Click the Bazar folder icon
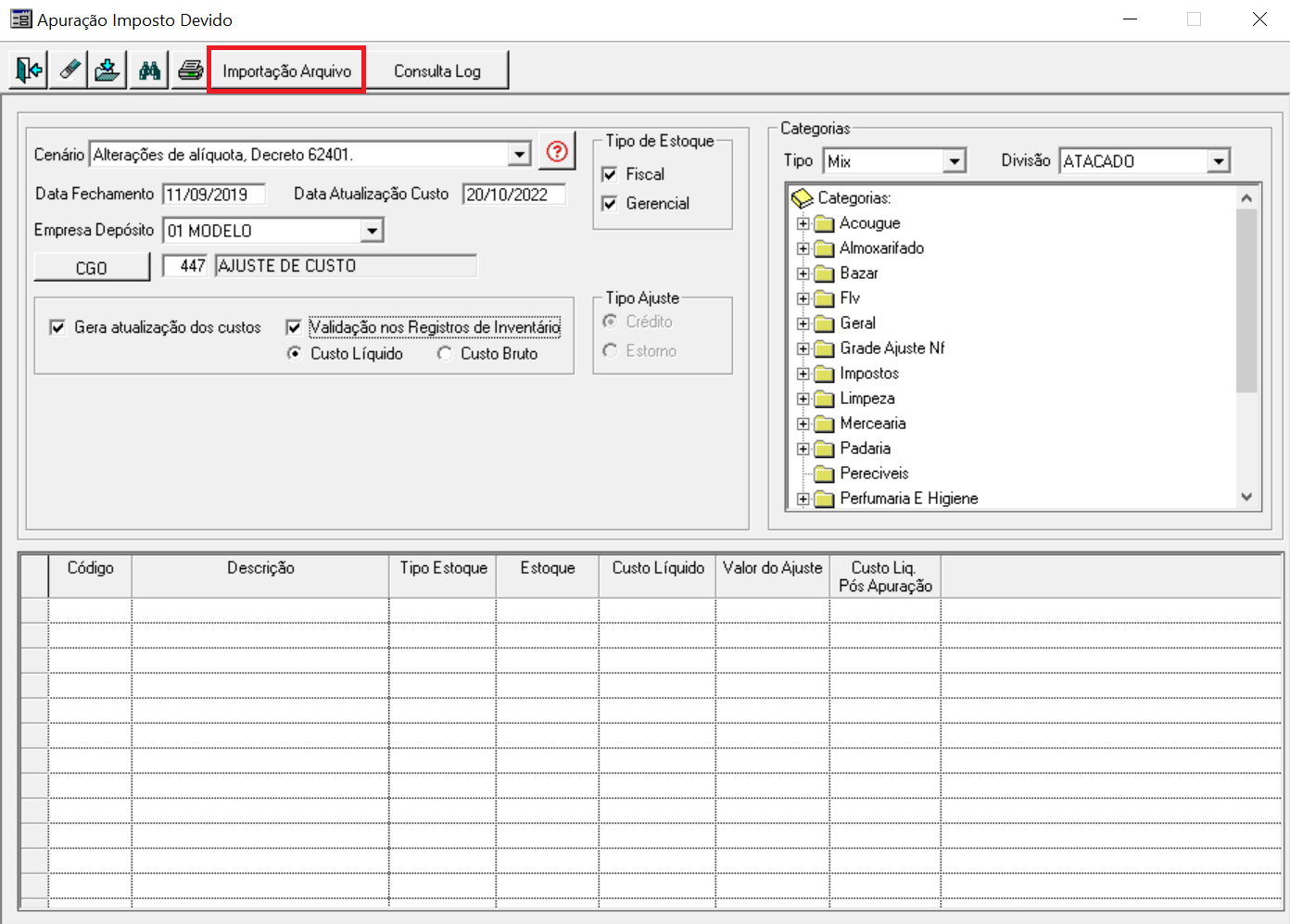 824,273
